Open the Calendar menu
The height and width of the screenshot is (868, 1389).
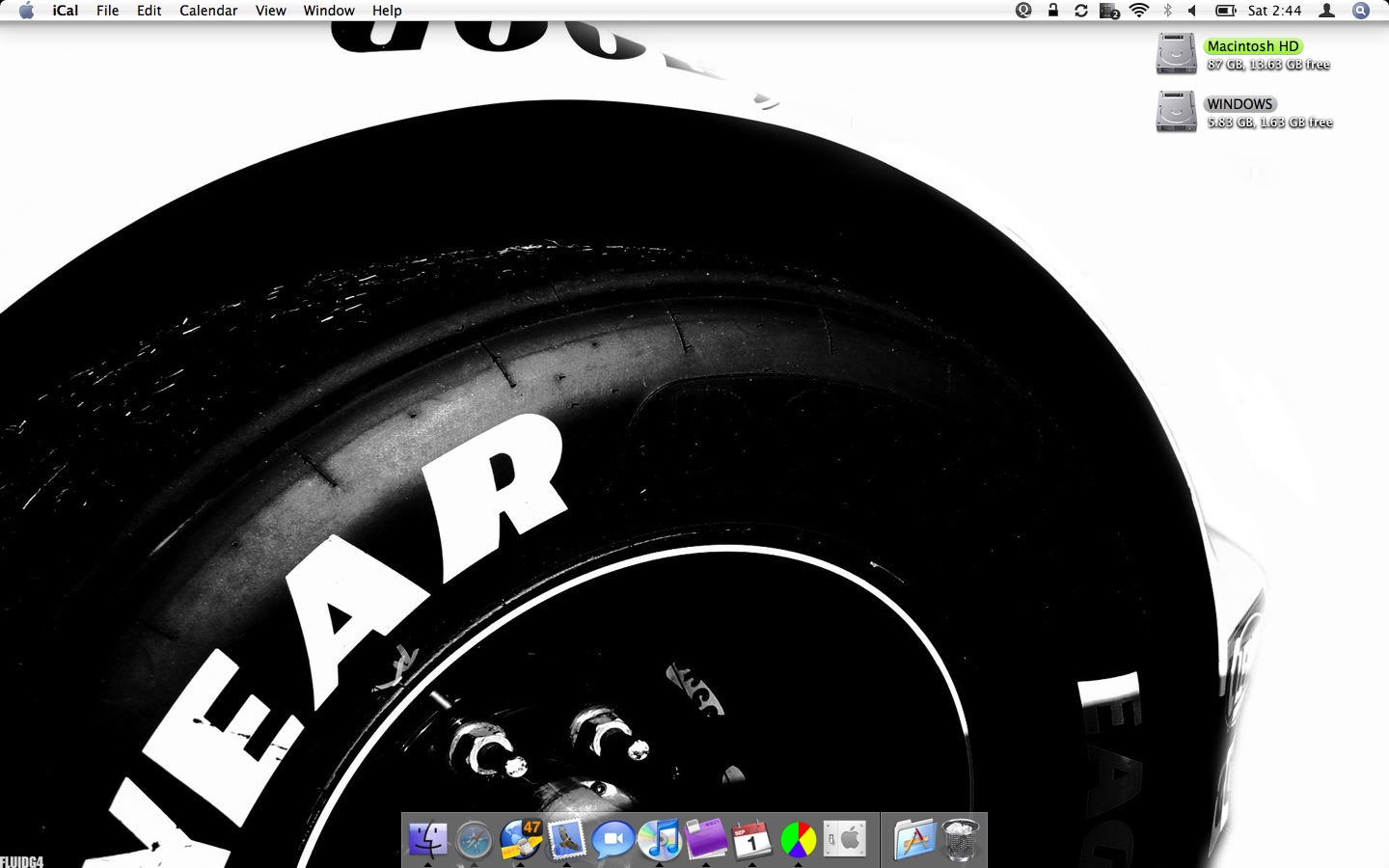(x=208, y=11)
